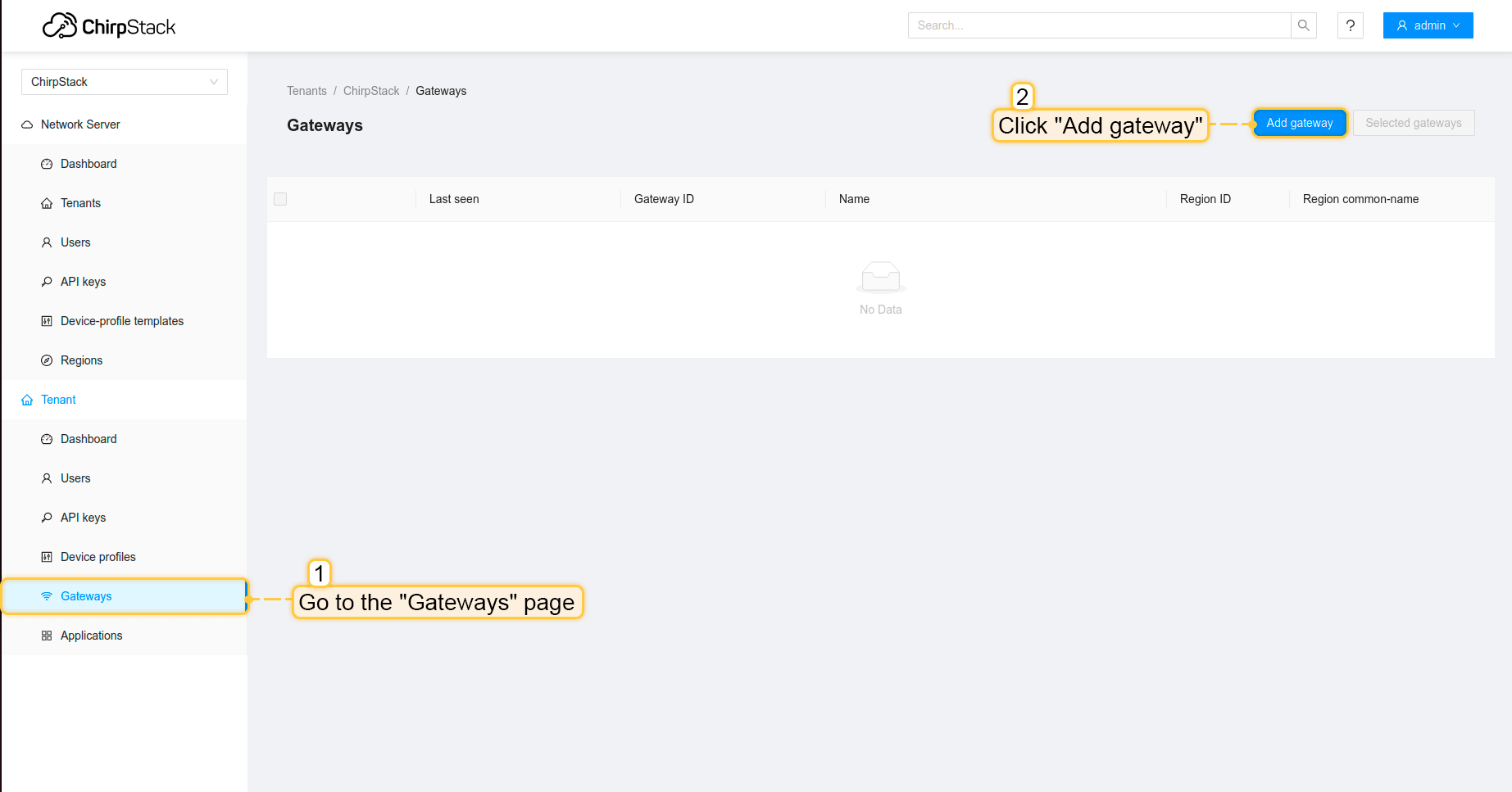Open the Regions icon in the sidebar
The width and height of the screenshot is (1512, 792).
pos(47,360)
